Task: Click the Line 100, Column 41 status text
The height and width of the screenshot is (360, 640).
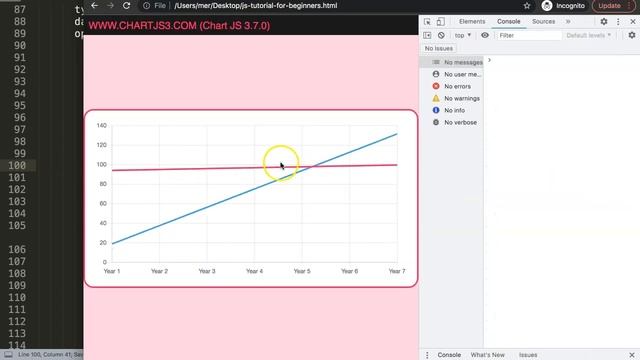Action: tap(45, 355)
